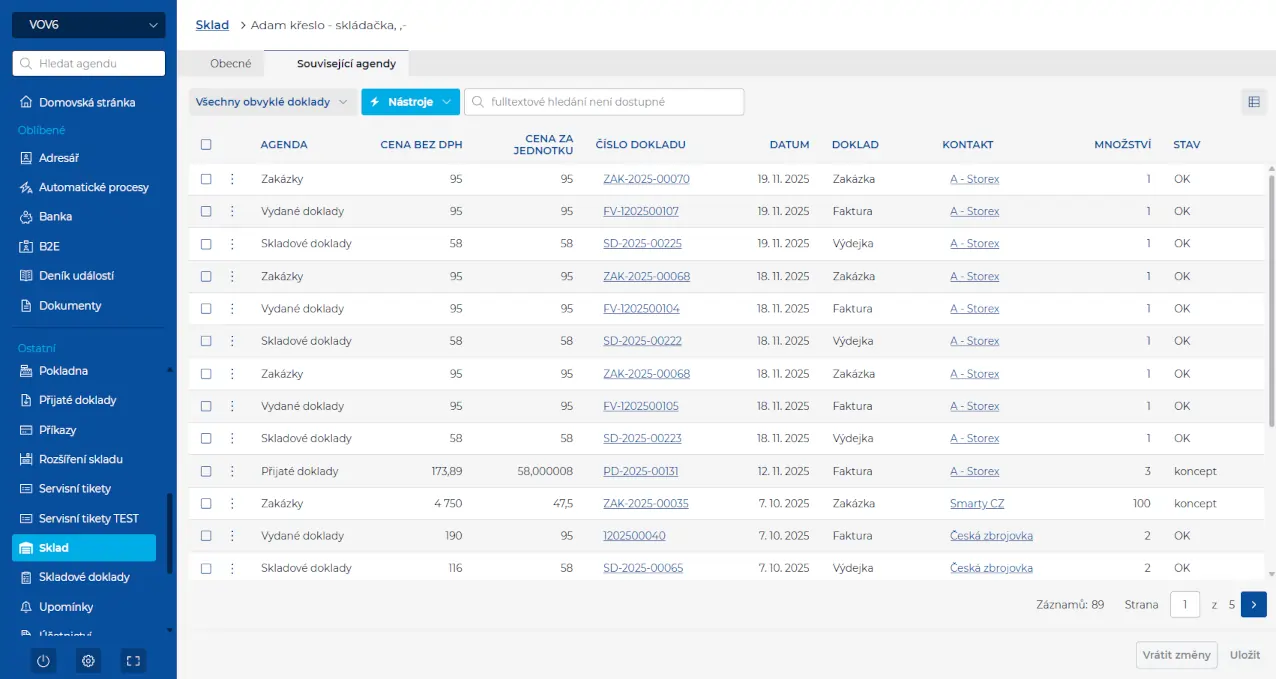Screen dimensions: 1276x679
Task: Expand the Všechny obvyklé doklady dropdown
Action: click(x=272, y=102)
